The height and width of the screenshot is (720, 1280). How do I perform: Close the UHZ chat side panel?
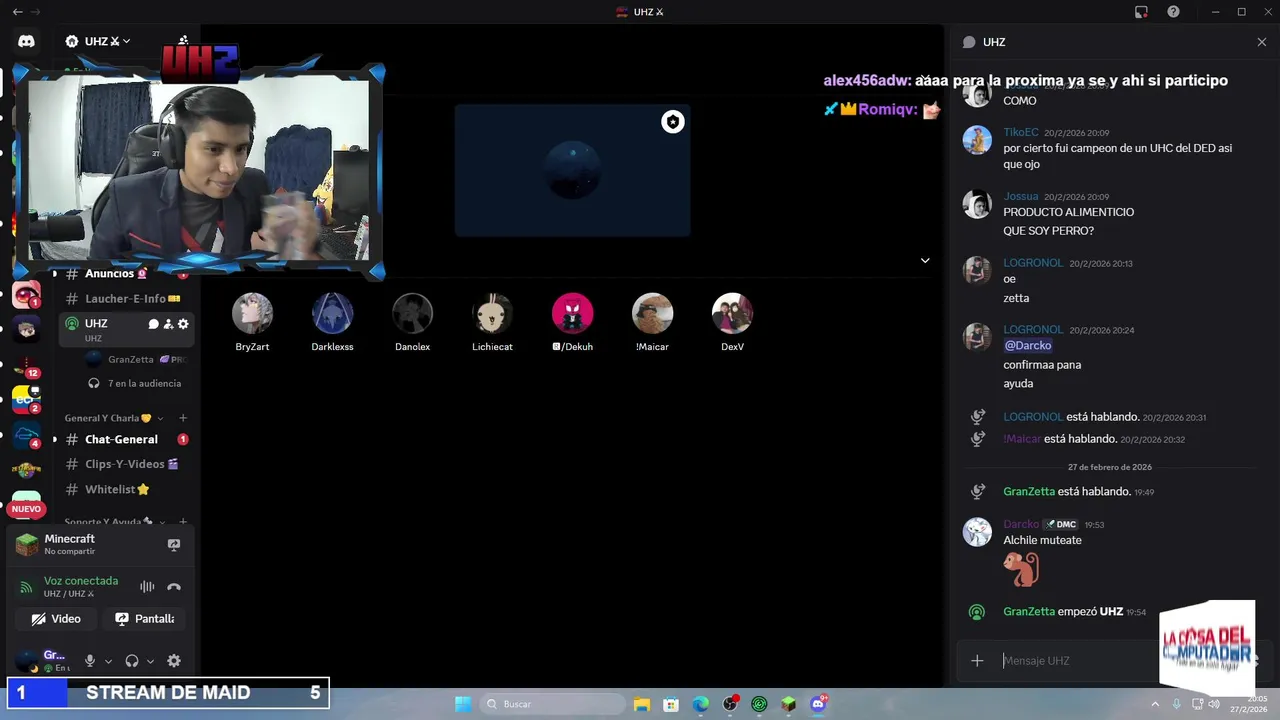1262,42
